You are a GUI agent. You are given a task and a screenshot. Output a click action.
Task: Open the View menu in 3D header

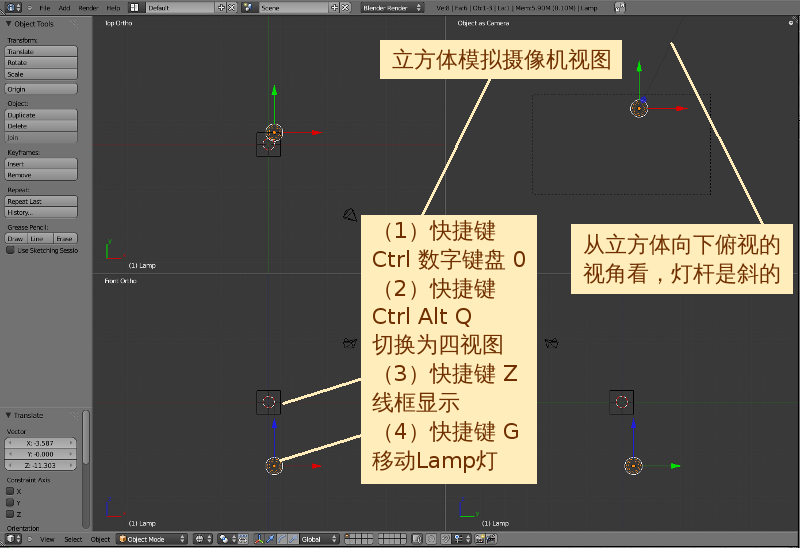point(47,539)
